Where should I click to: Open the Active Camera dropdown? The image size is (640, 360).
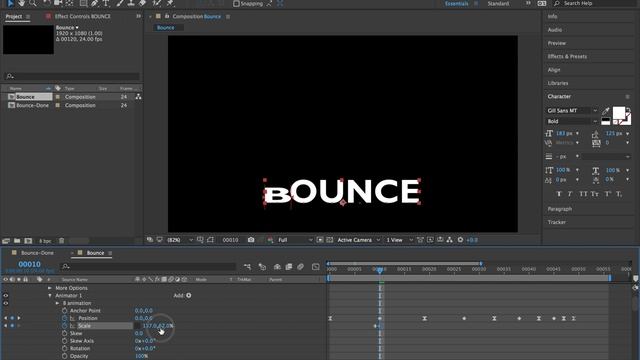coord(359,240)
